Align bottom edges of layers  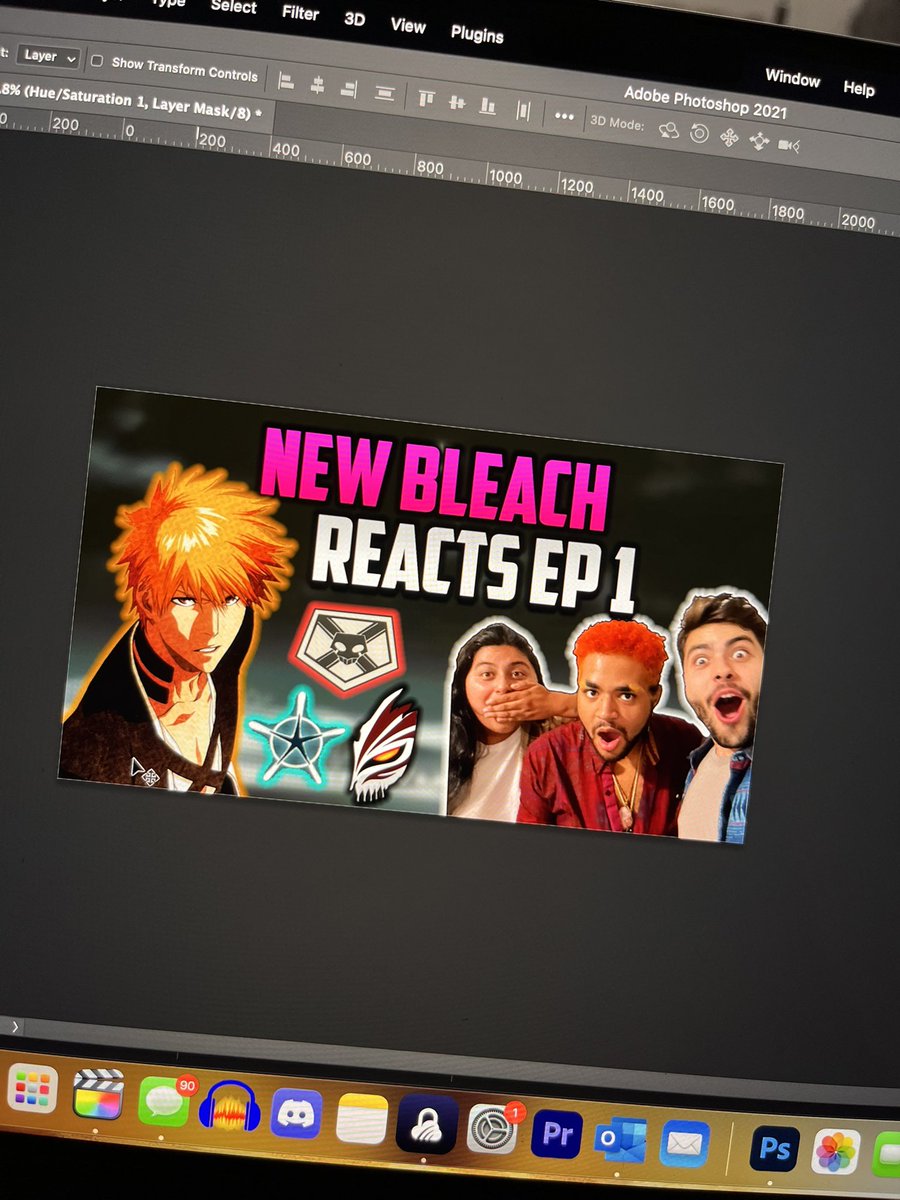tap(487, 104)
